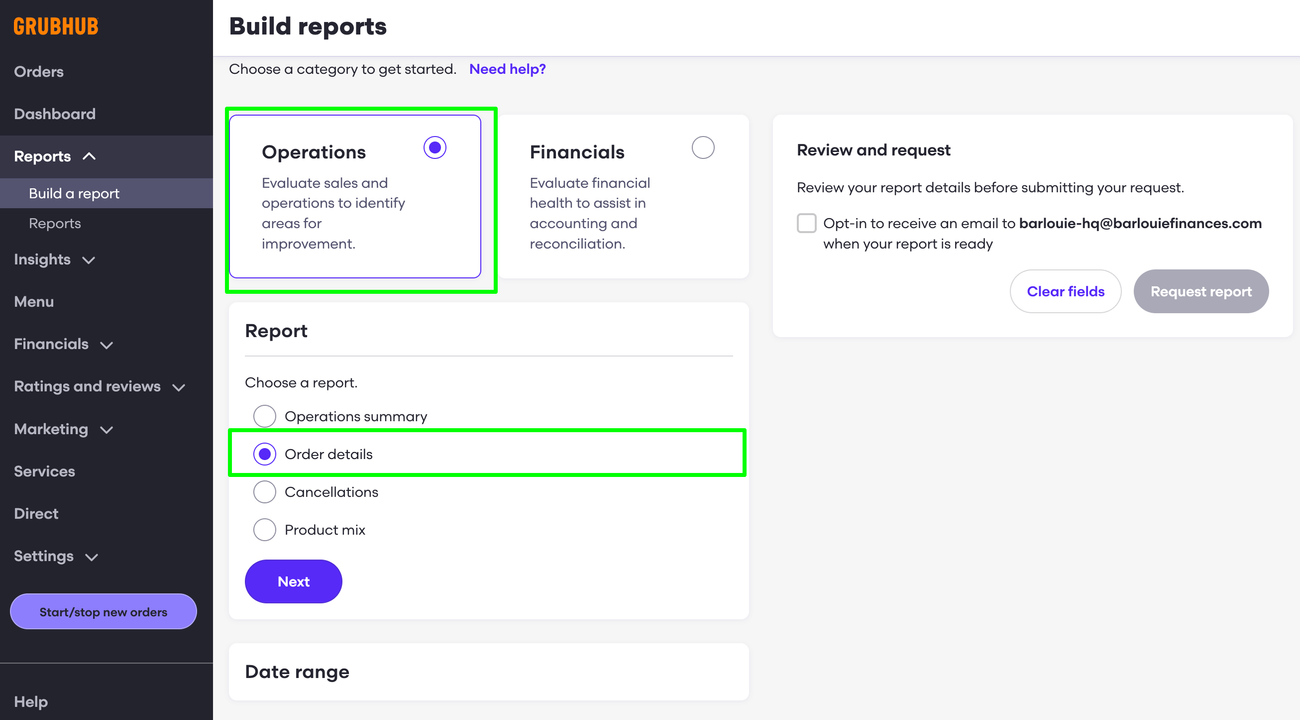The width and height of the screenshot is (1300, 720).
Task: Click the Build reports page title
Action: [308, 27]
